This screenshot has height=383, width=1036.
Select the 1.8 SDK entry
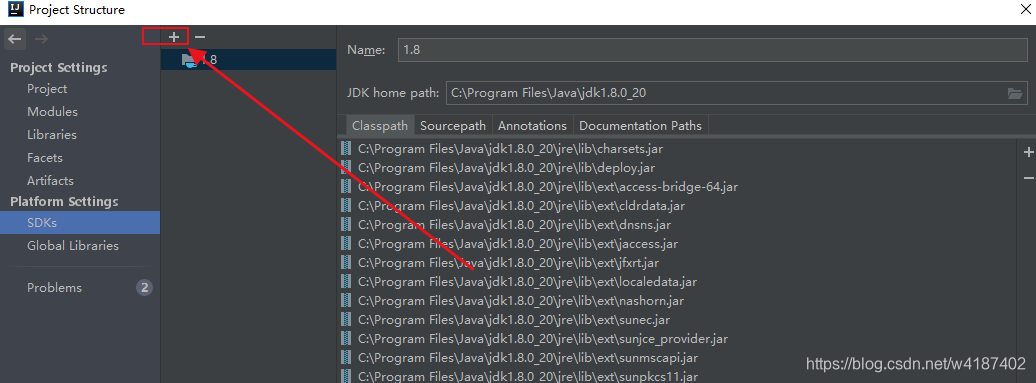point(248,59)
